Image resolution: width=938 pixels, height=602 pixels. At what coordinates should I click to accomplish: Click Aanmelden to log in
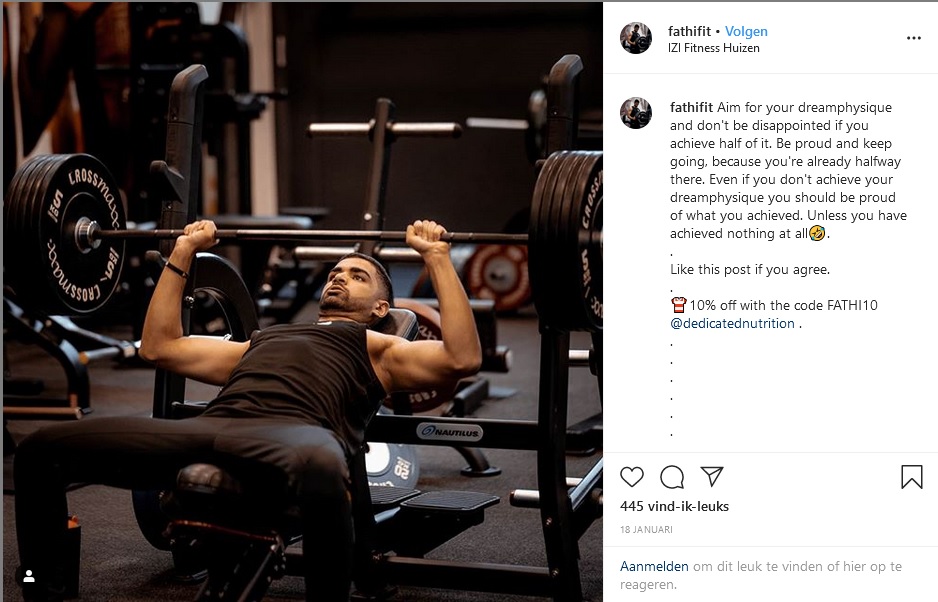(x=654, y=566)
